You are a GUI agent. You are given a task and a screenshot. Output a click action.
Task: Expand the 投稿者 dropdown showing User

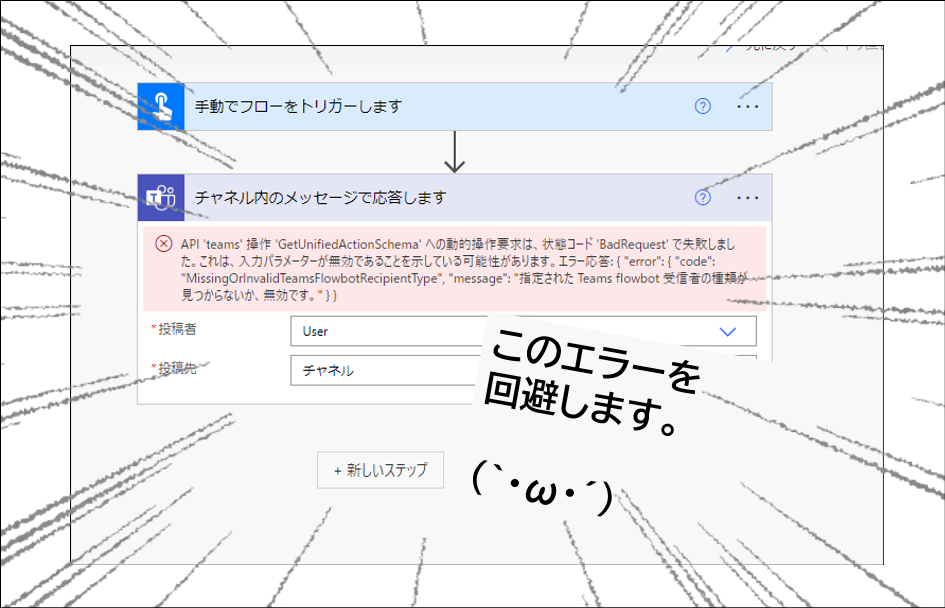coord(523,331)
